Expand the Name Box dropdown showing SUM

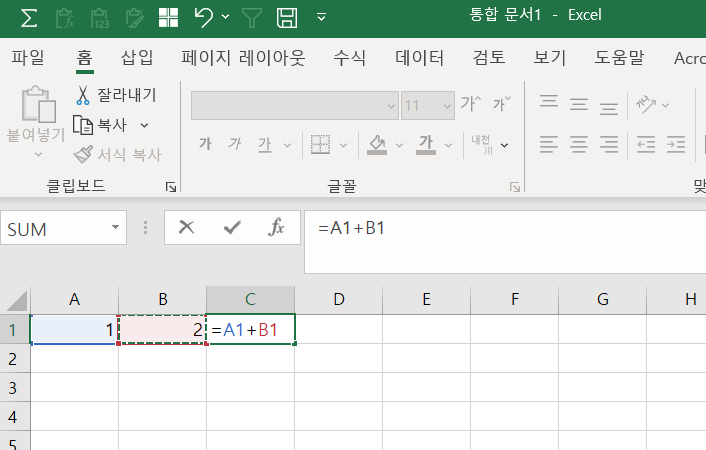click(x=117, y=229)
